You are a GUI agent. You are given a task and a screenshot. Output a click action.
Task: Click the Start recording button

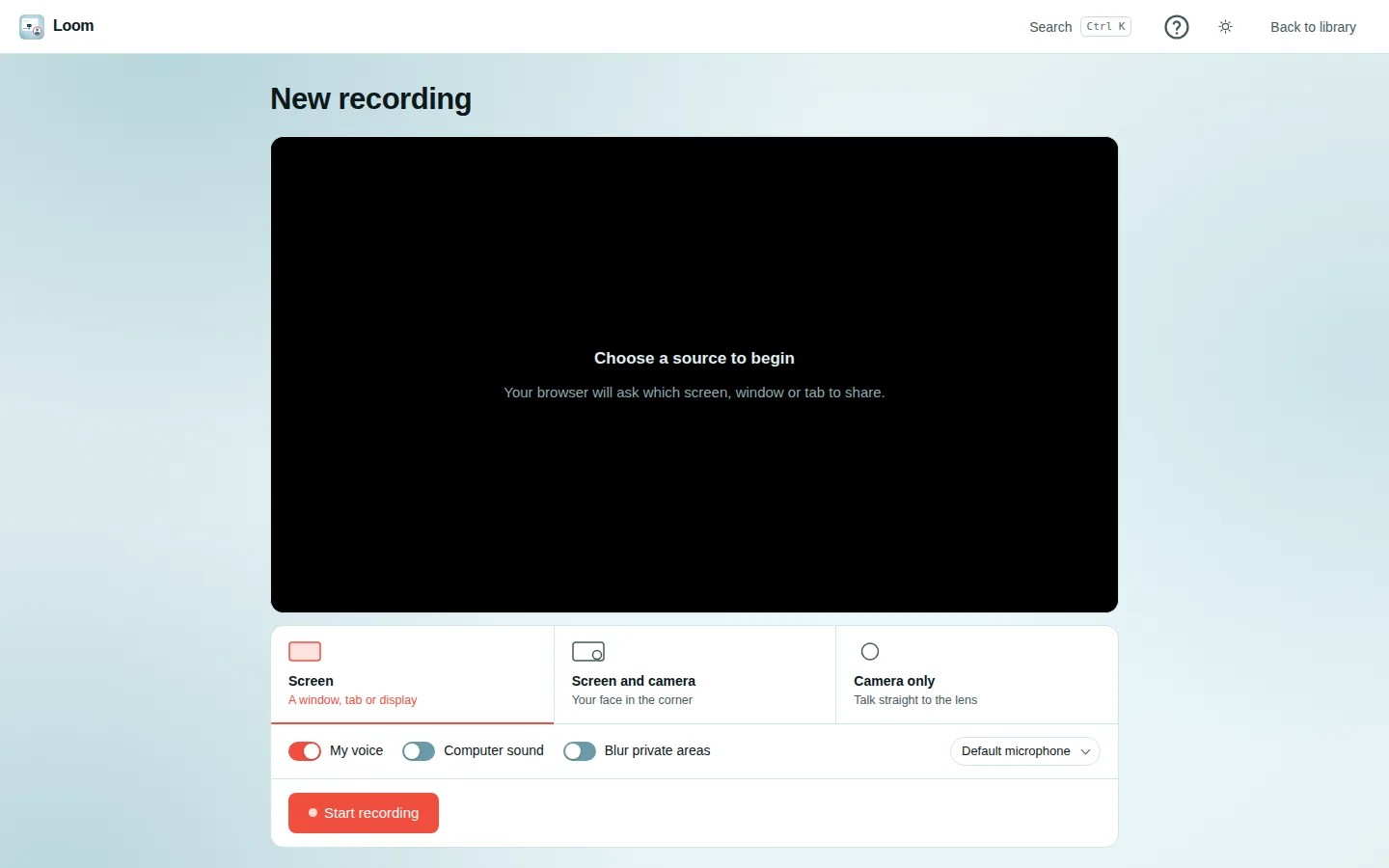click(364, 813)
